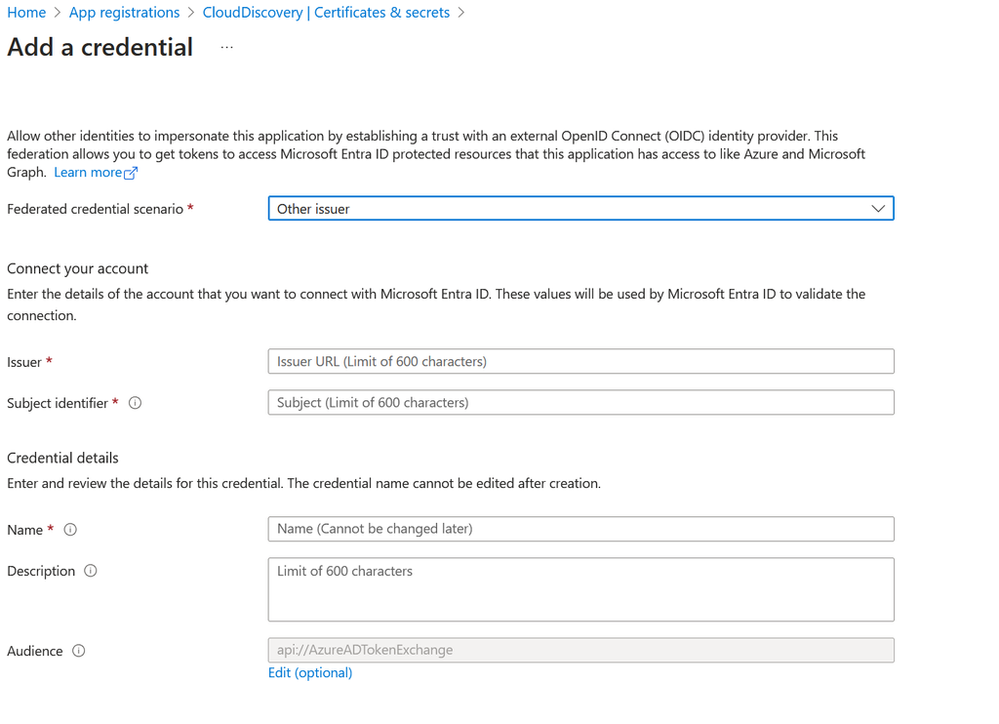Open the more options ellipsis beside the title
This screenshot has height=724, width=999.
[x=227, y=47]
